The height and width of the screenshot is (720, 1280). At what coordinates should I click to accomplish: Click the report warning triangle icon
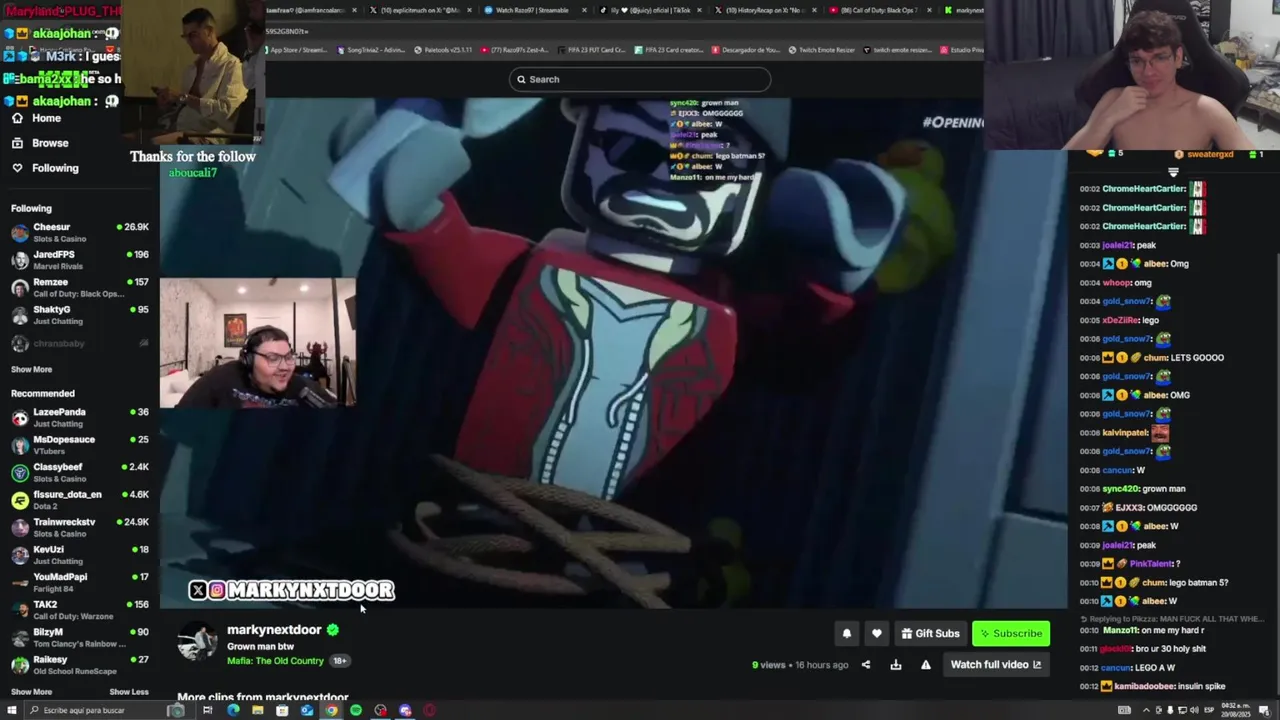pyautogui.click(x=926, y=665)
